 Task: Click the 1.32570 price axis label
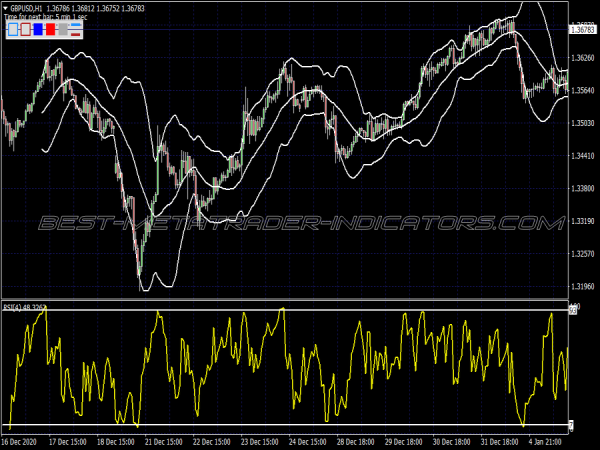point(583,254)
